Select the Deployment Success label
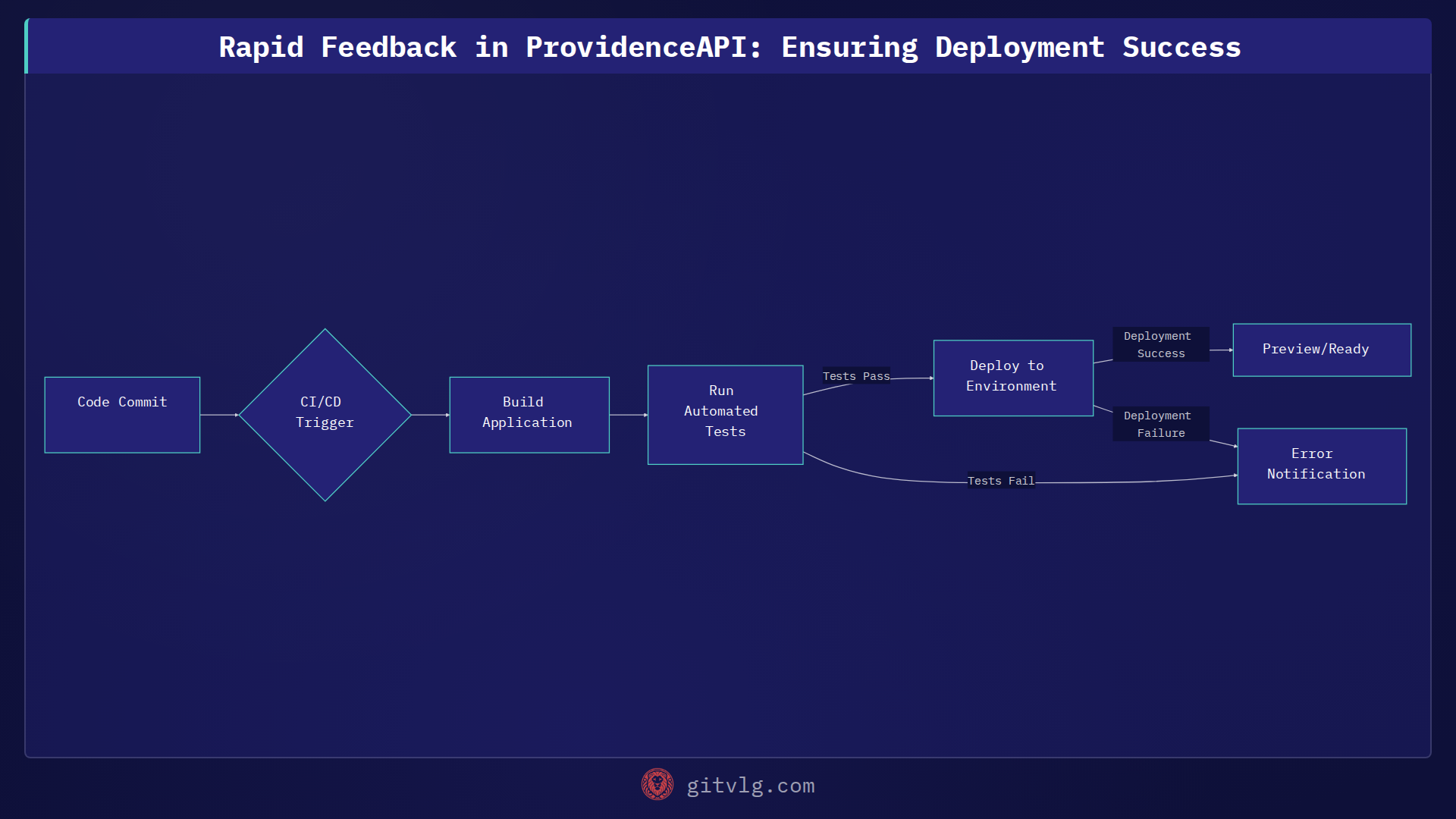 point(1160,344)
